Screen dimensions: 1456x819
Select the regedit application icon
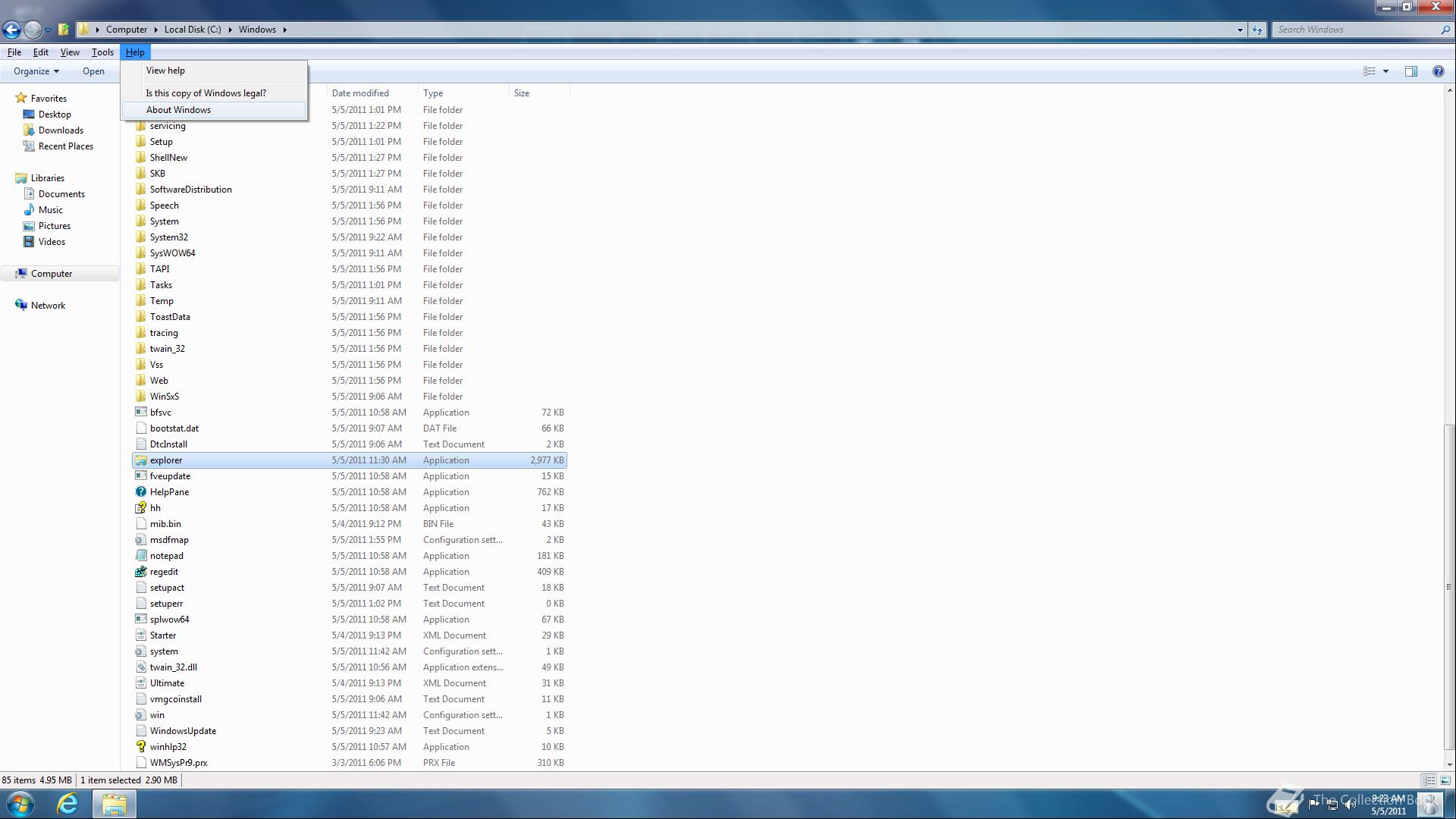pos(140,572)
